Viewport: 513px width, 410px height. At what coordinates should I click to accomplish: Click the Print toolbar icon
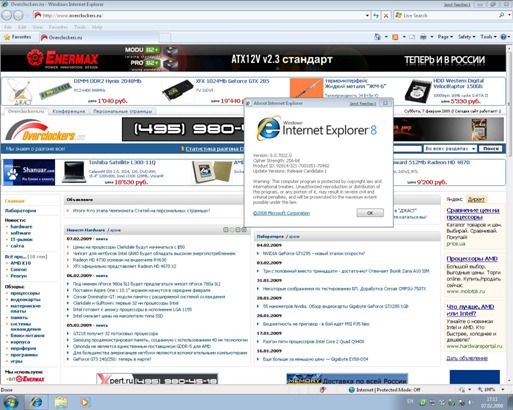423,37
